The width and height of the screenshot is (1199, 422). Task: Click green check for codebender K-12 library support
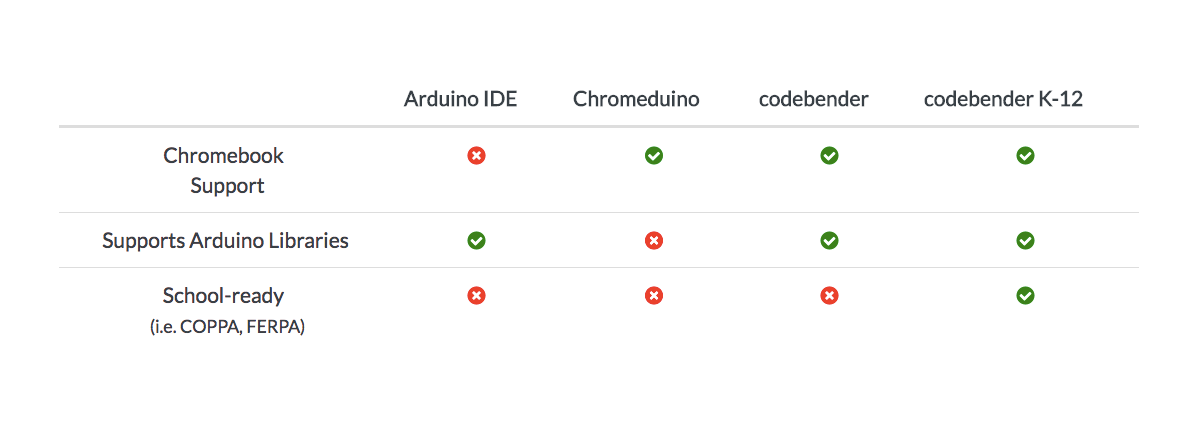point(1025,241)
